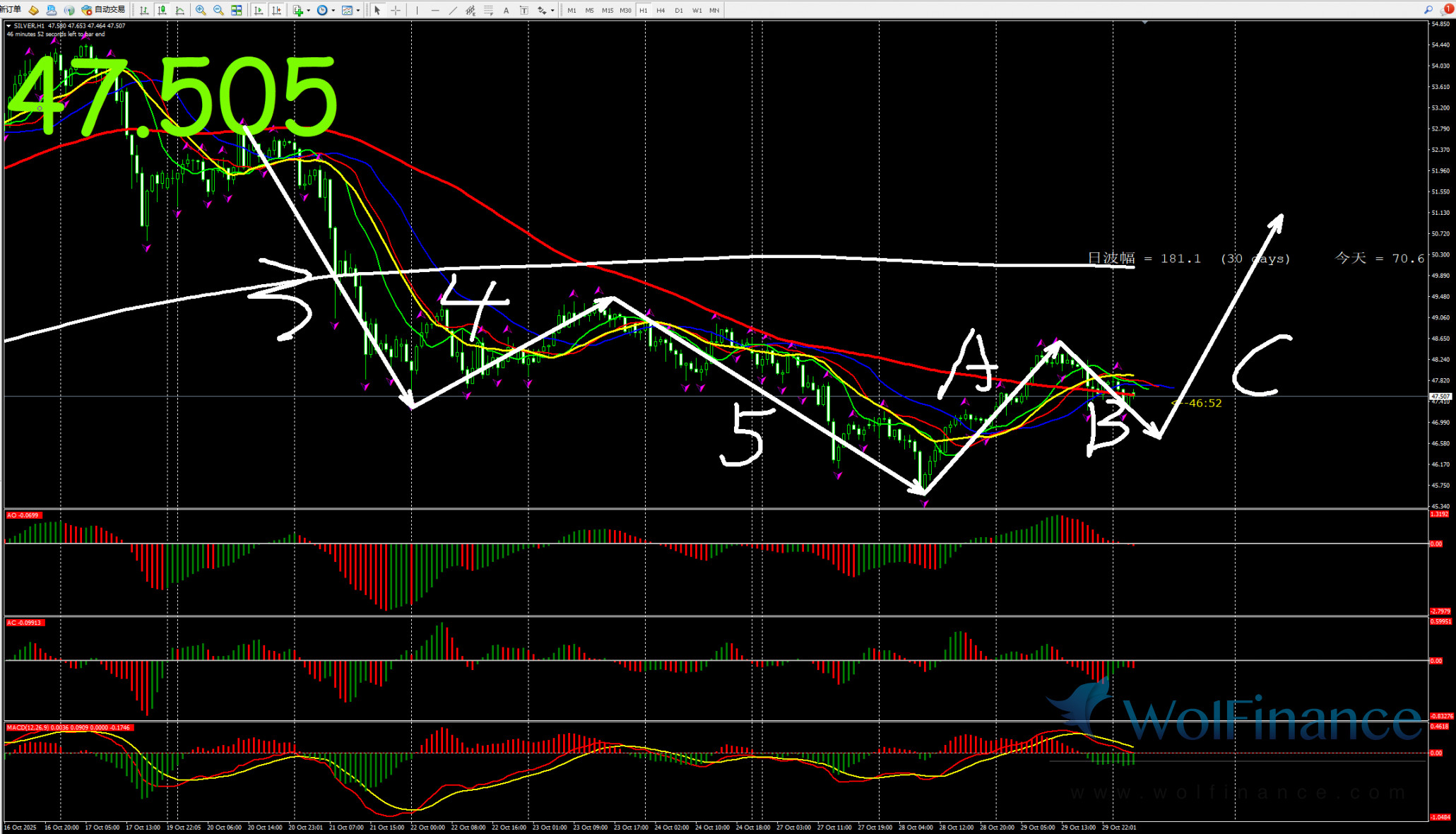Screen dimensions: 1456x834
Task: Click the Zoom Out magnifier icon
Action: [218, 10]
